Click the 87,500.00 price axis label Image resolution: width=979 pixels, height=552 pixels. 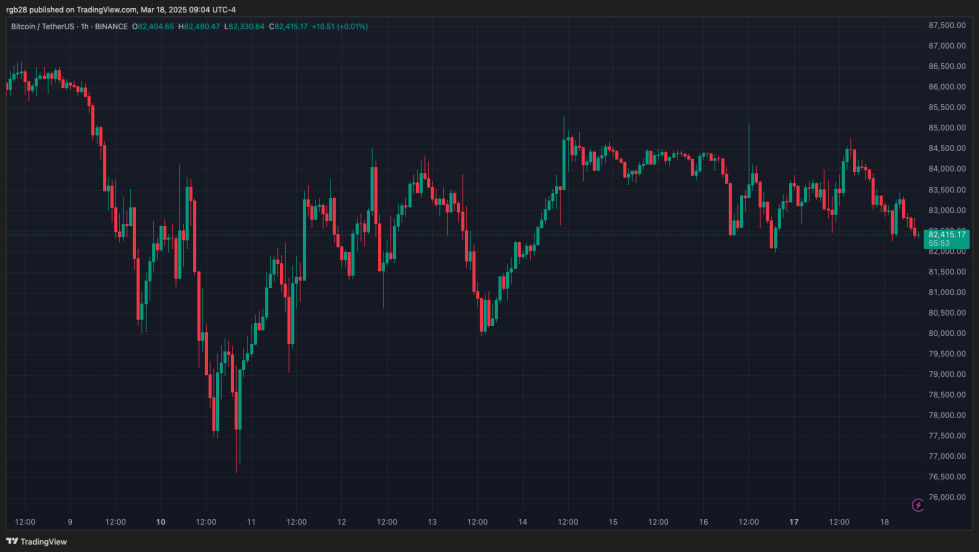(946, 25)
